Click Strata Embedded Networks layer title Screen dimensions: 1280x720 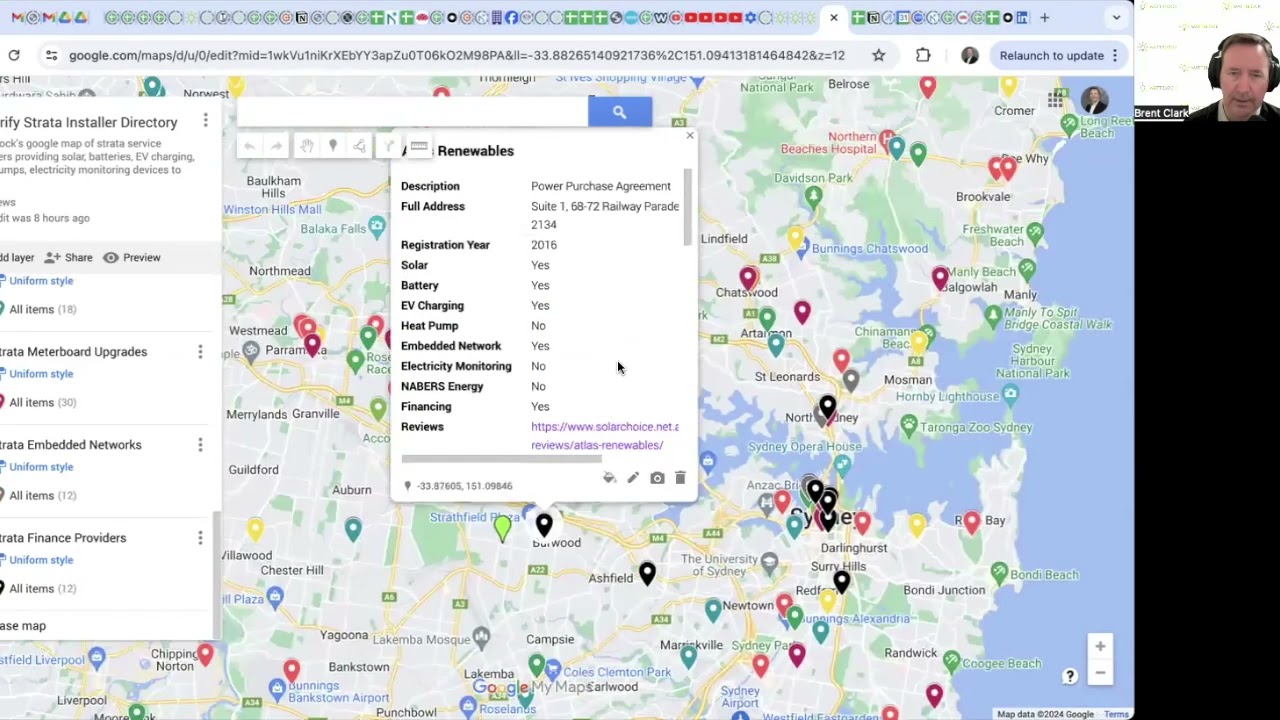(x=70, y=445)
